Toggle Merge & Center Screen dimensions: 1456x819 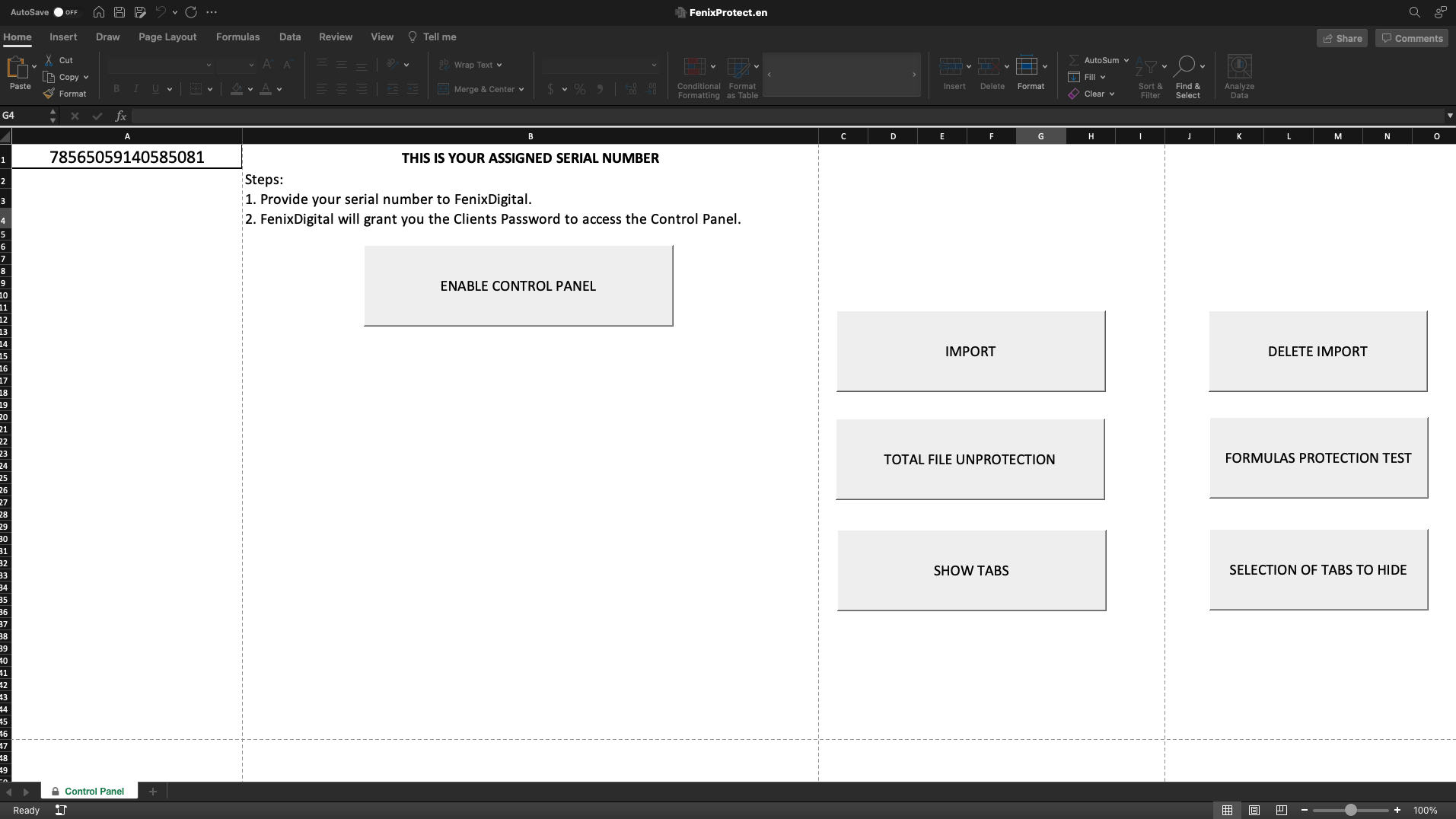point(480,89)
